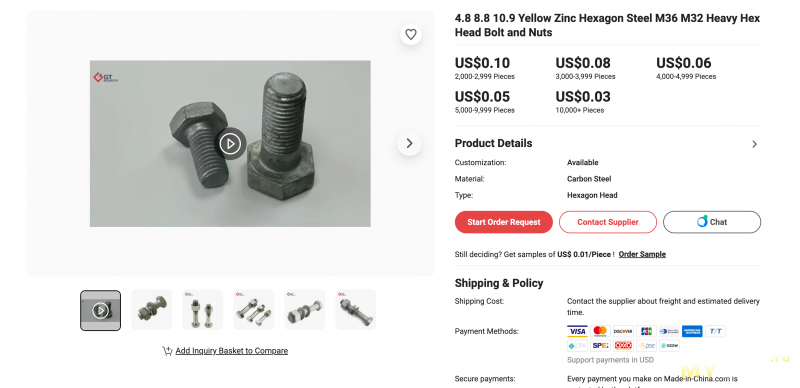Click the Start Order Request button
The width and height of the screenshot is (800, 388).
coord(504,222)
